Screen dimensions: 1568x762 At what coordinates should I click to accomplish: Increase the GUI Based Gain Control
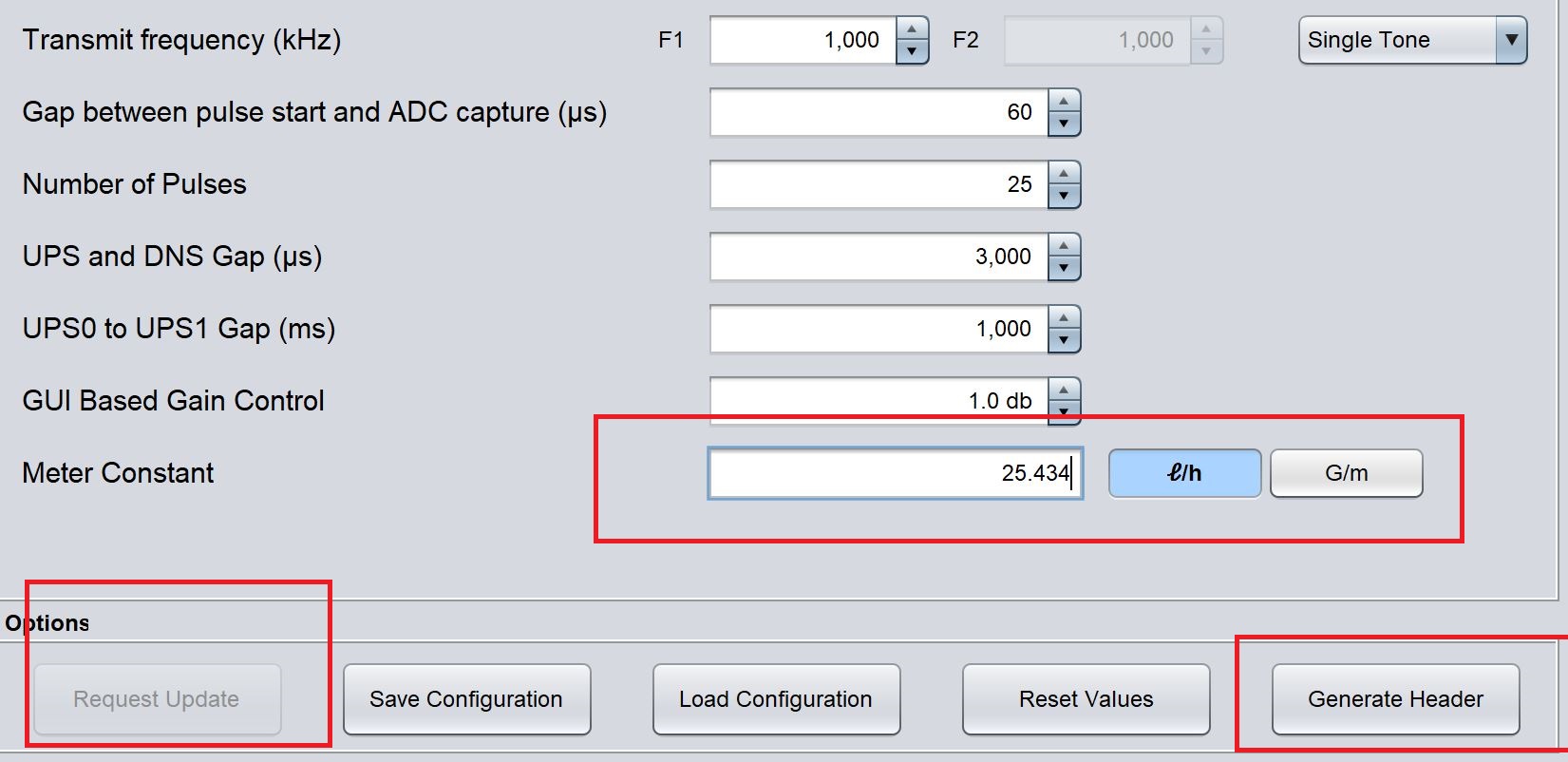[x=1064, y=391]
